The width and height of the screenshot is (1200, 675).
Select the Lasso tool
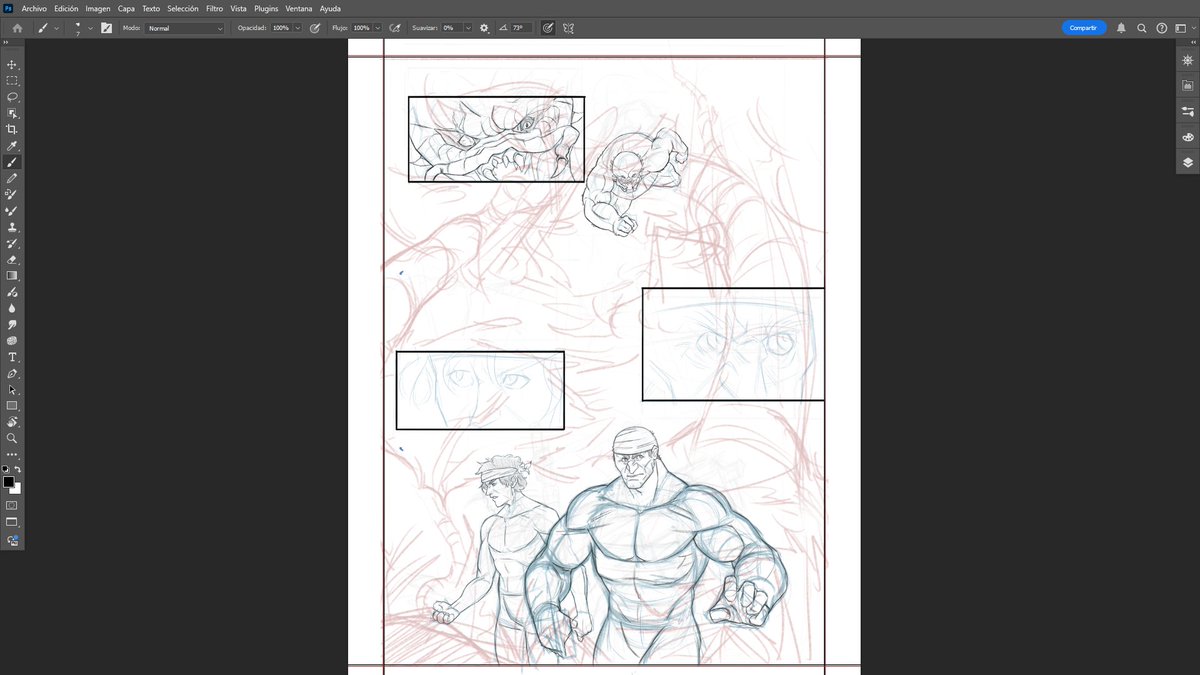12,97
